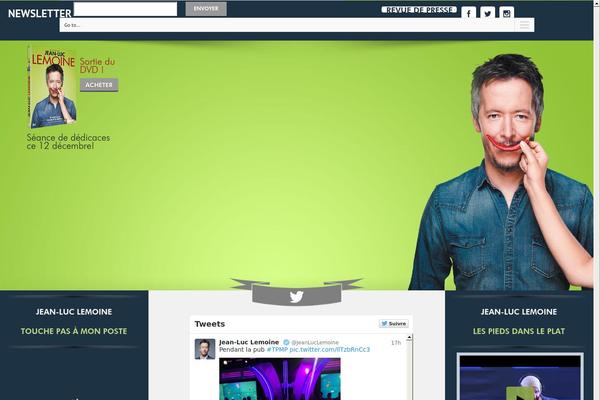Click the newsletter email input field
Viewport: 600px width, 400px height.
tap(125, 9)
